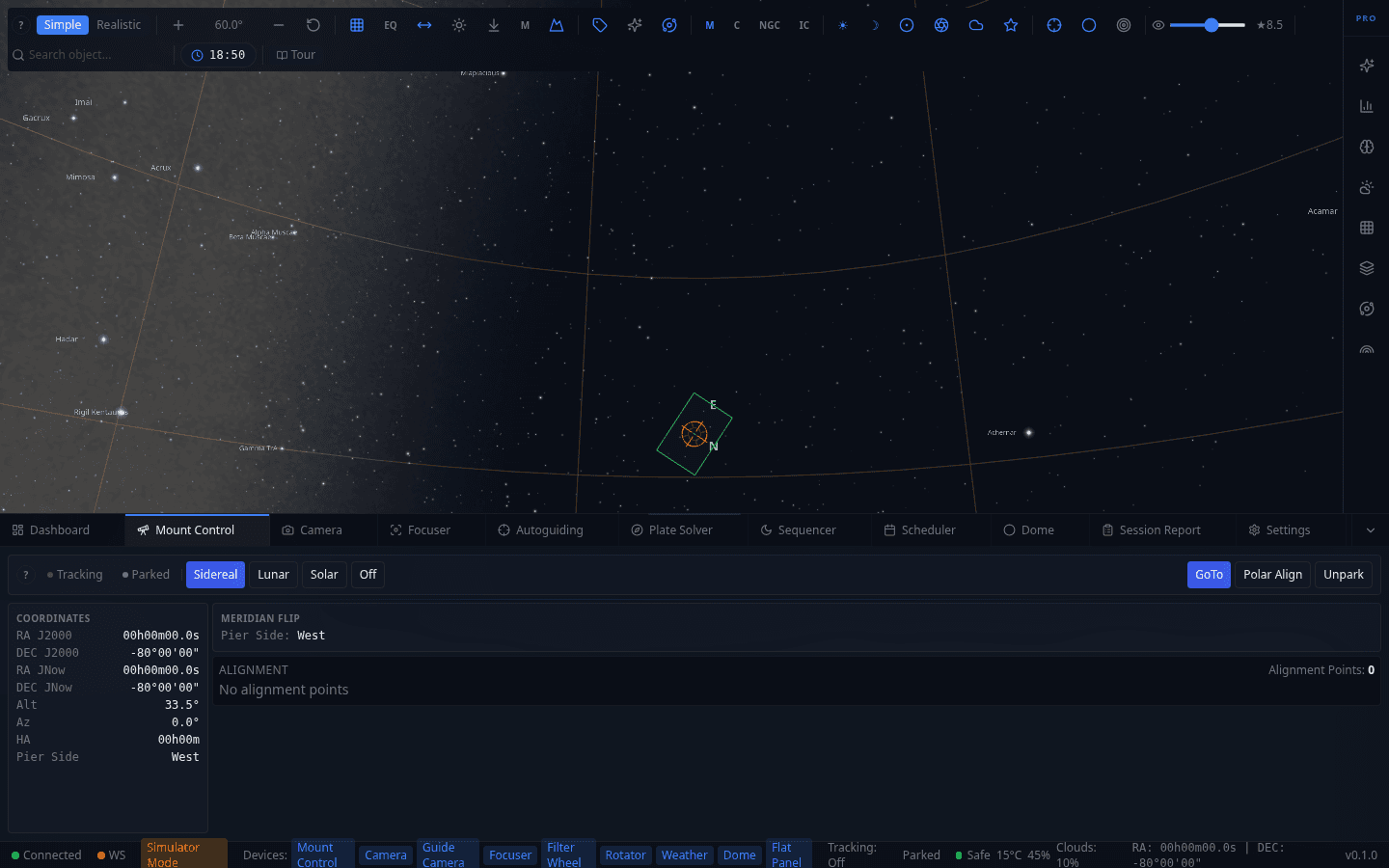Open the brain icon in right sidebar
The width and height of the screenshot is (1389, 868).
1367,147
